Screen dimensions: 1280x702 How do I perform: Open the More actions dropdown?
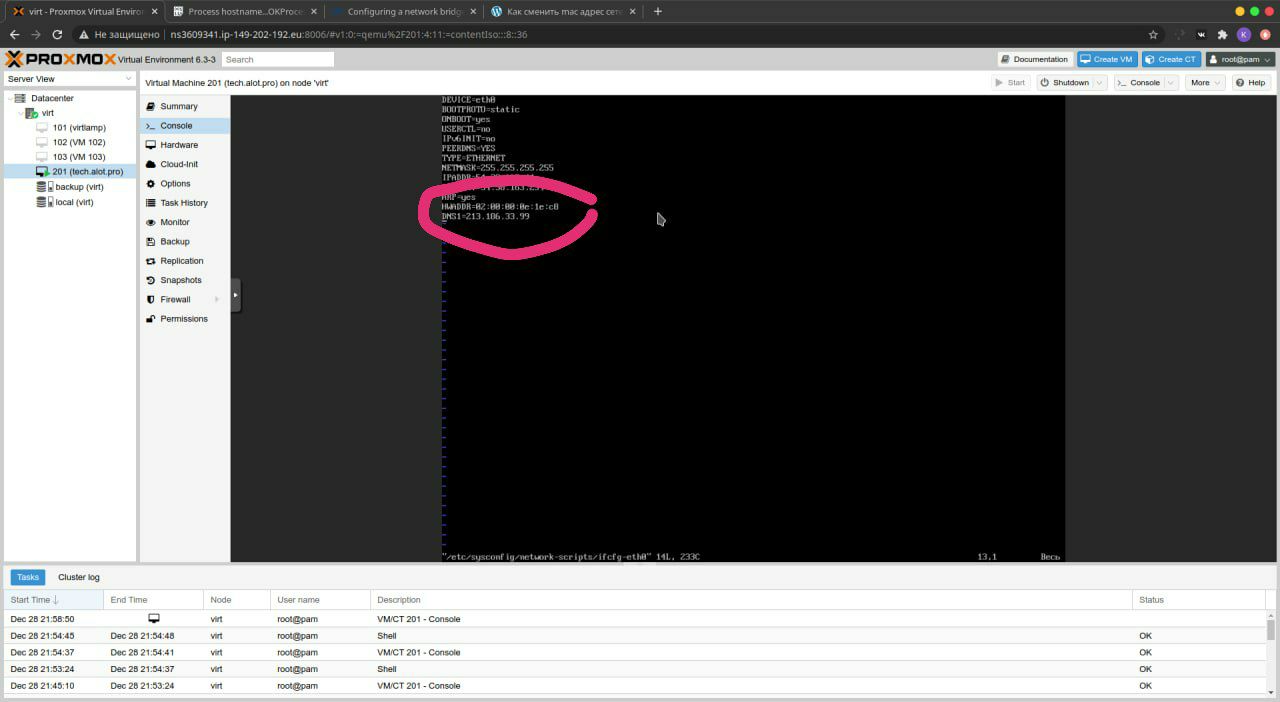pyautogui.click(x=1205, y=83)
